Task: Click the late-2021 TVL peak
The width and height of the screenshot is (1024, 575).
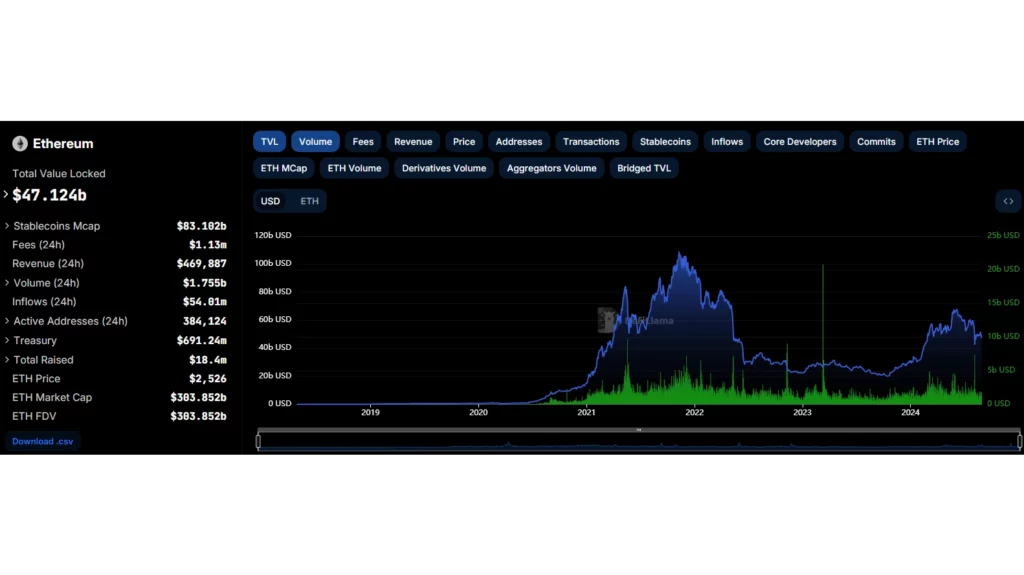Action: coord(681,255)
